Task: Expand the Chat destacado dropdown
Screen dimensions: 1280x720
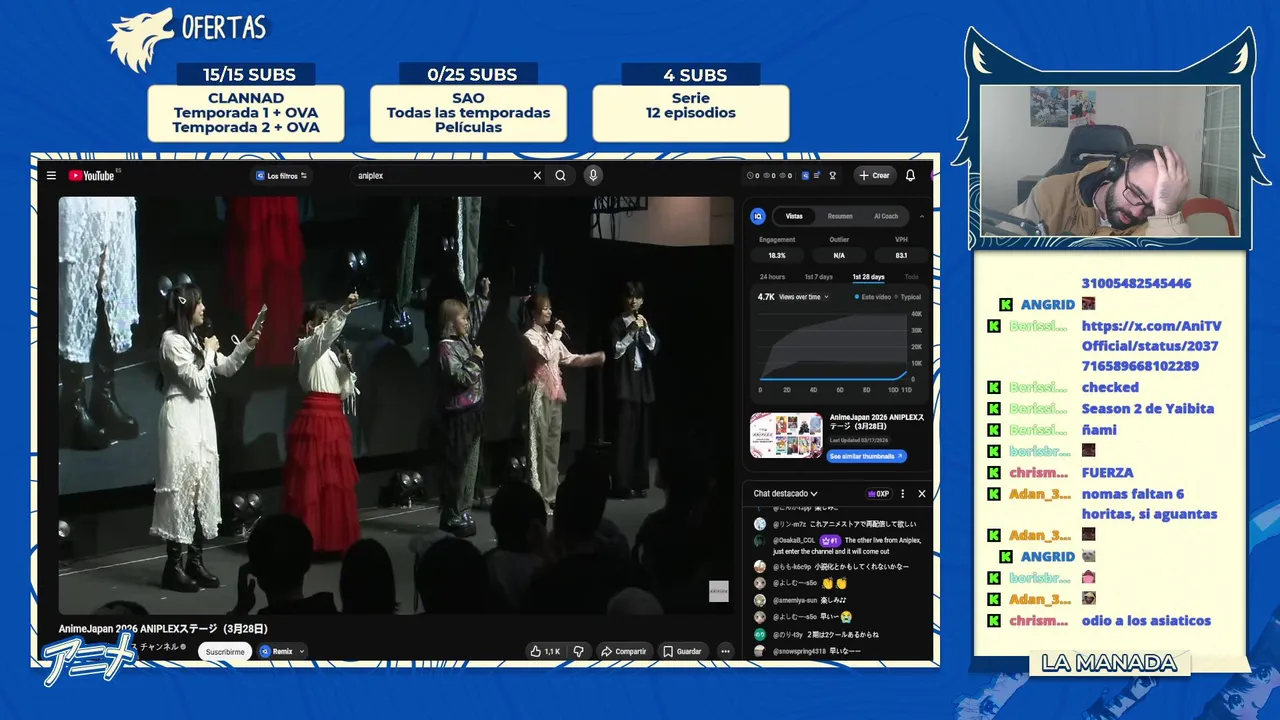Action: click(786, 493)
